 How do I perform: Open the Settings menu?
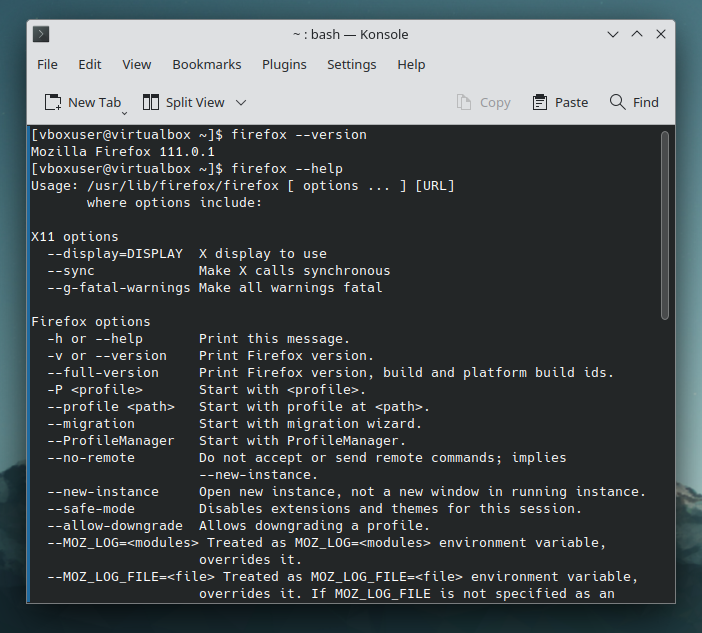(x=352, y=64)
